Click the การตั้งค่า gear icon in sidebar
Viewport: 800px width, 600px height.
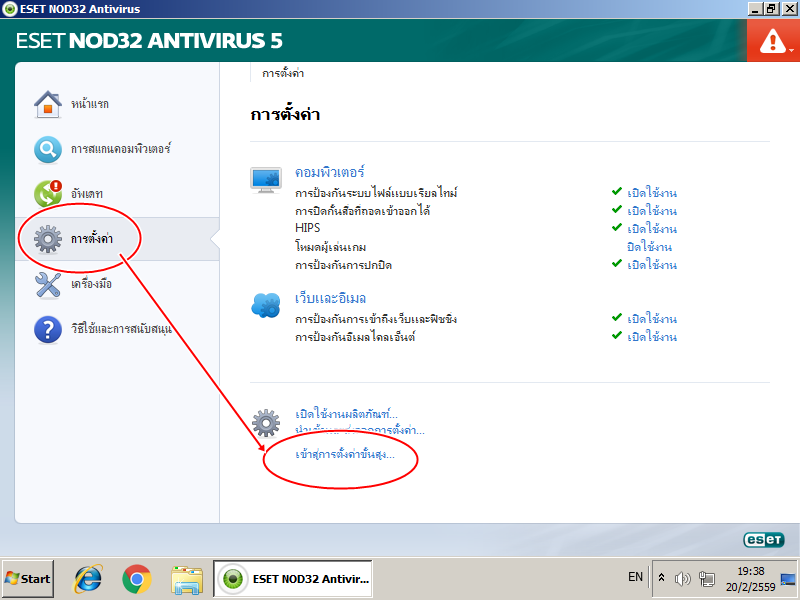point(47,239)
